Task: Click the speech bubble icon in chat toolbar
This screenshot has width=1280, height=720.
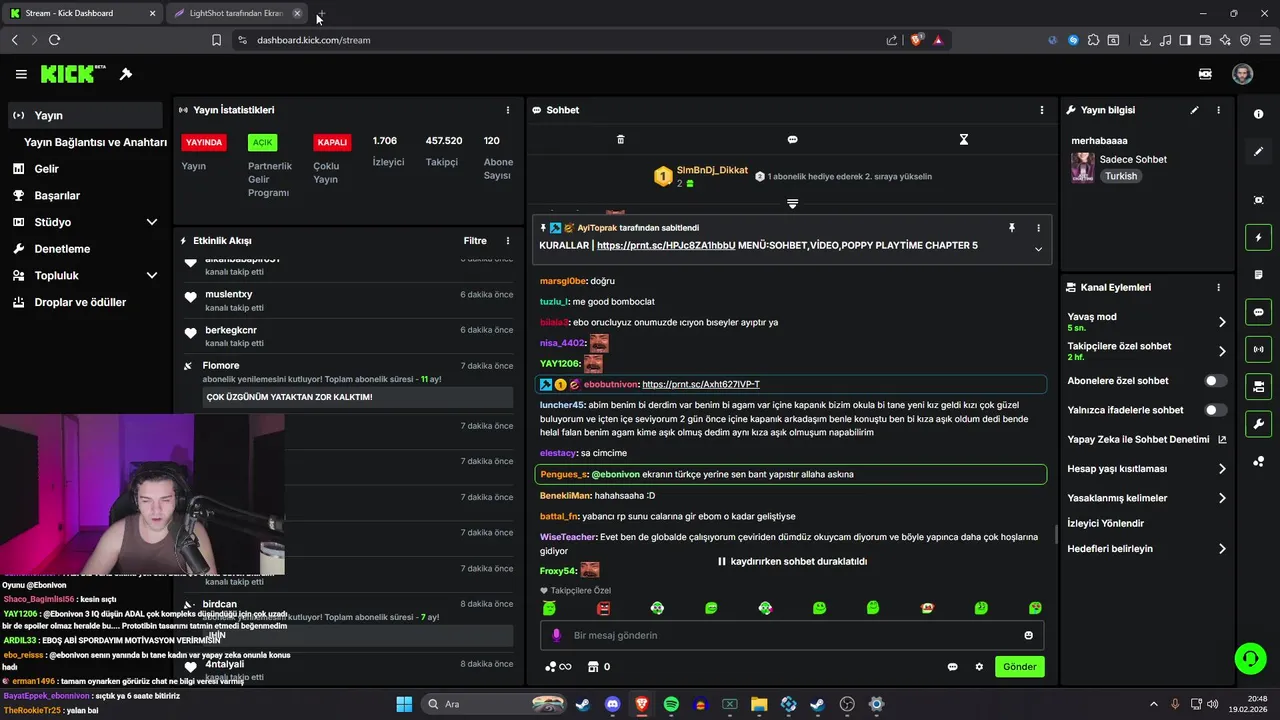Action: click(792, 140)
